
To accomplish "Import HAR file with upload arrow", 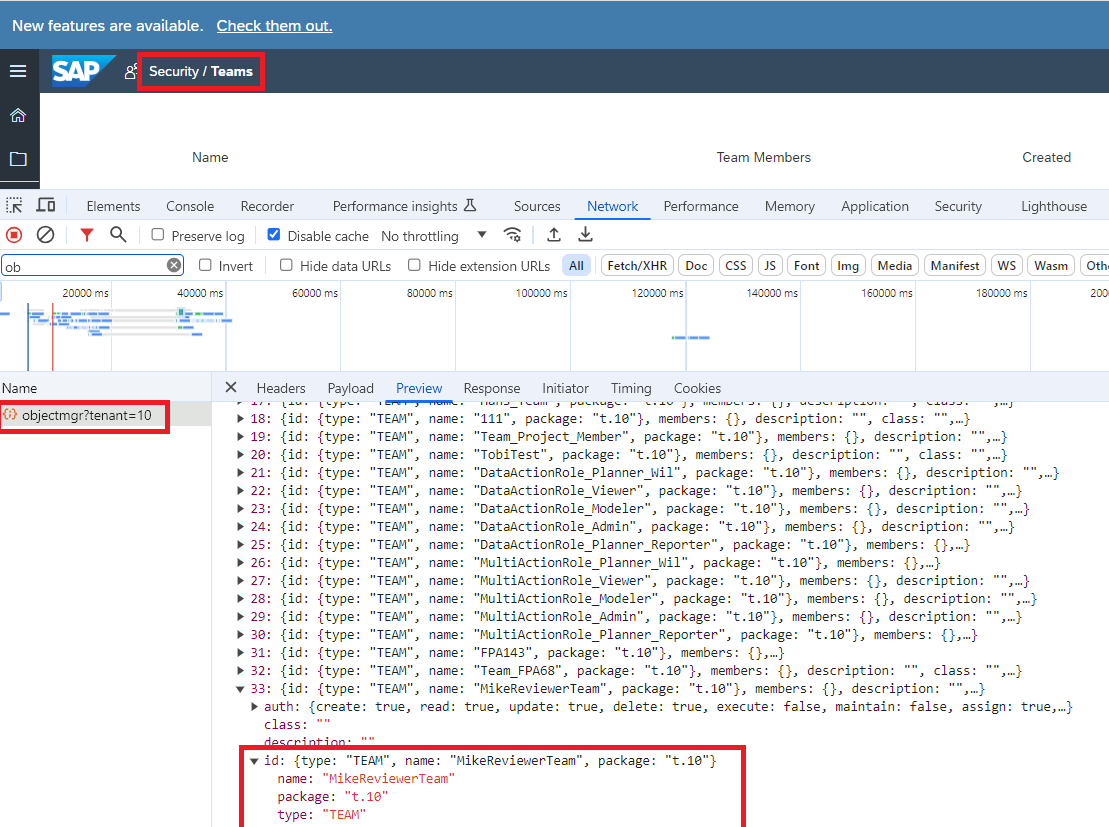I will [554, 235].
